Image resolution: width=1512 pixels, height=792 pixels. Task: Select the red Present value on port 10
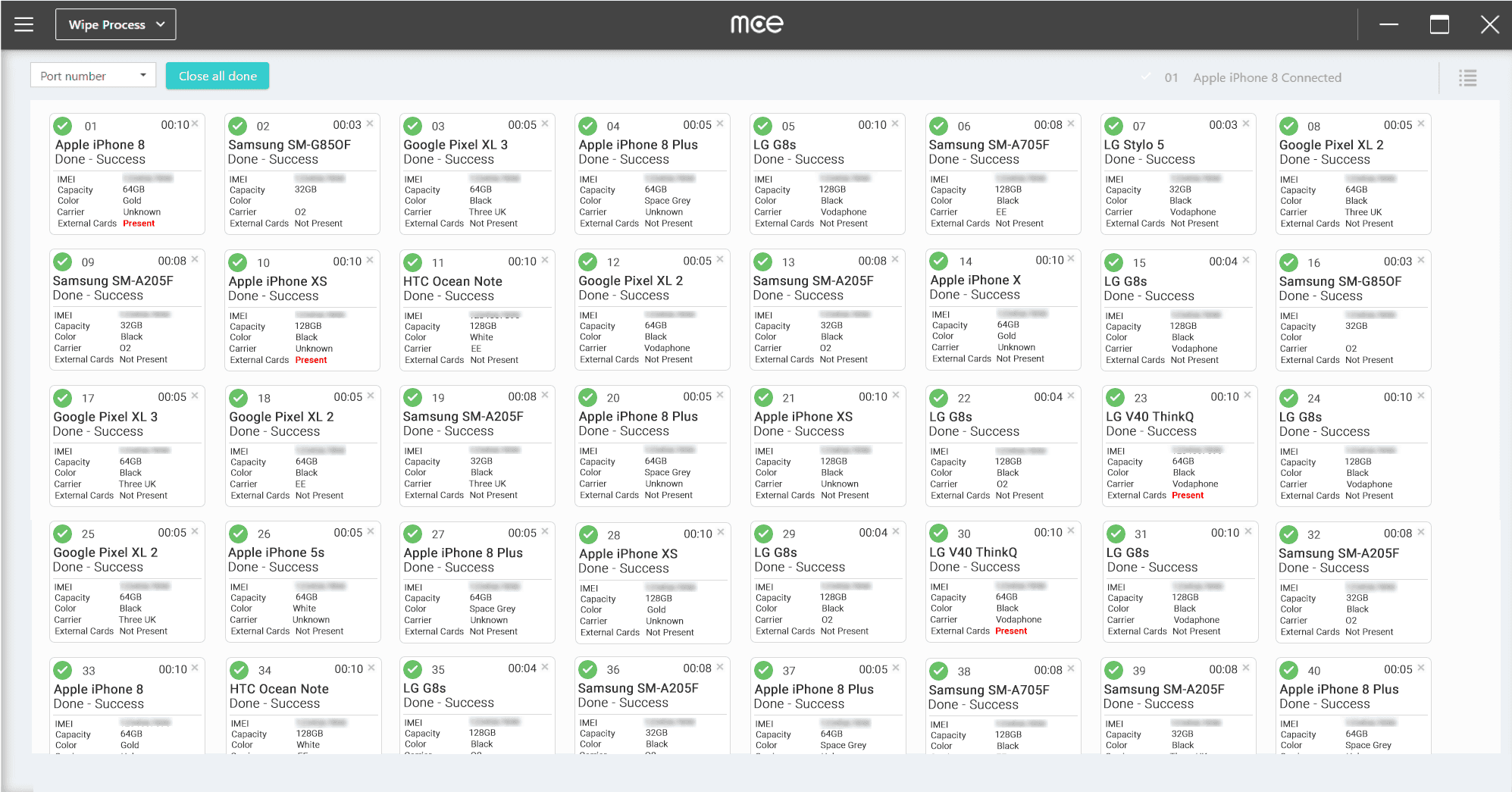[x=311, y=360]
